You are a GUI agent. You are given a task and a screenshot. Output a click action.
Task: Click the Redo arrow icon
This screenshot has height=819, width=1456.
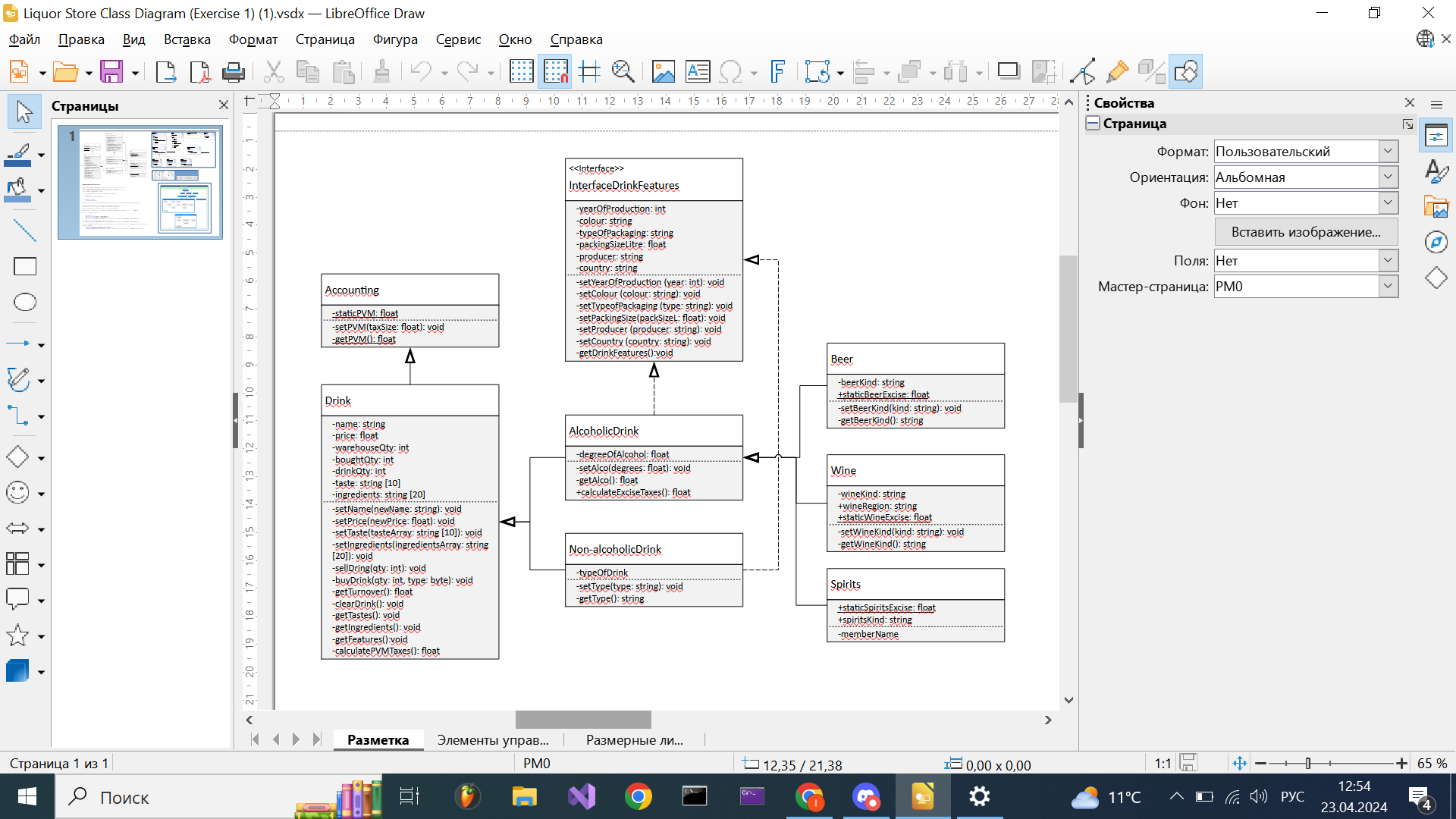pyautogui.click(x=467, y=72)
